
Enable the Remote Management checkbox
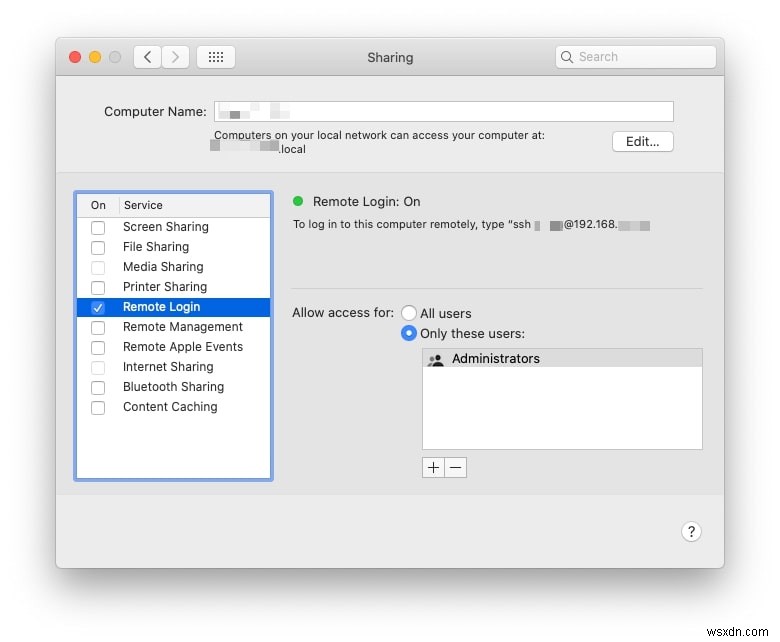coord(98,328)
